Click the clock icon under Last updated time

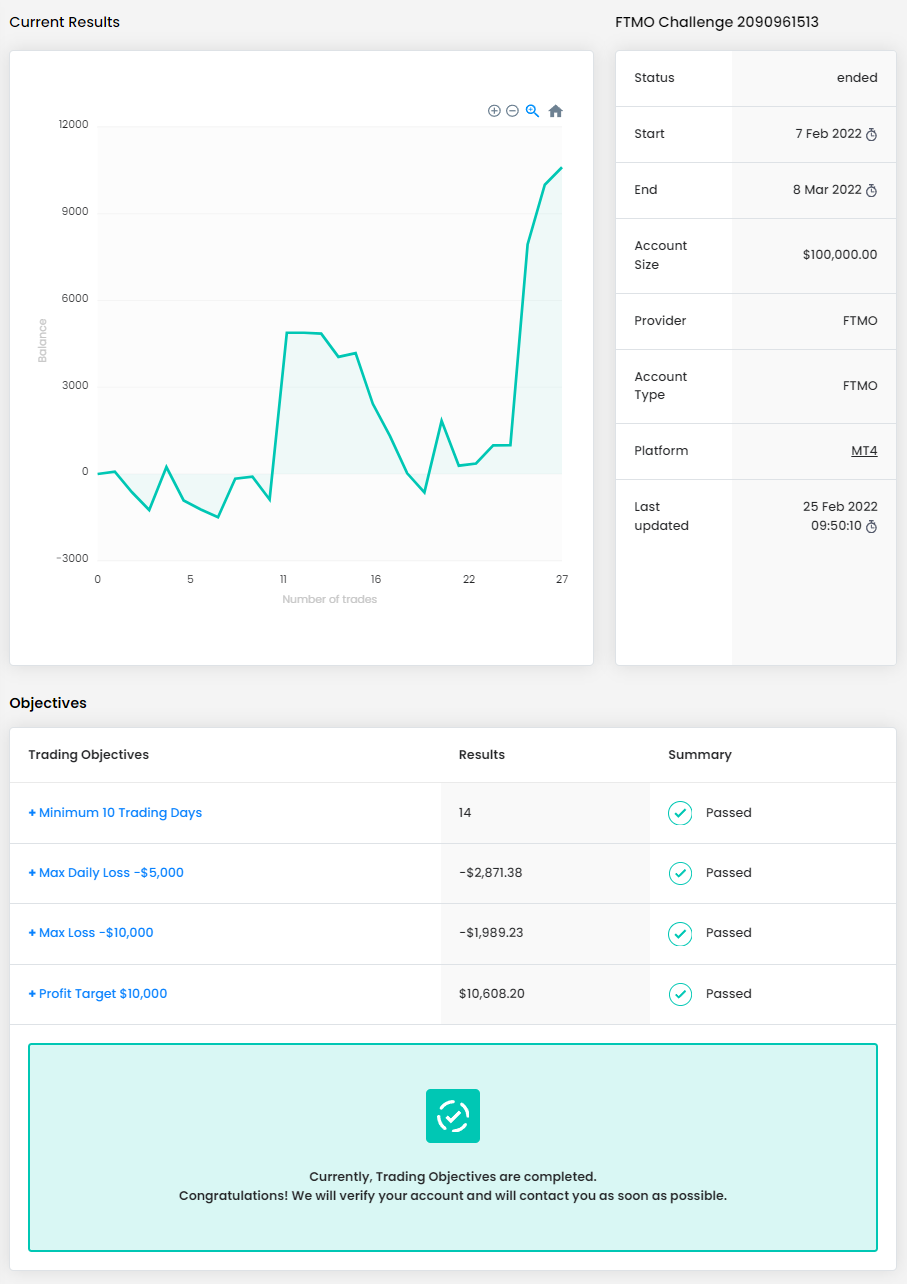coord(871,526)
